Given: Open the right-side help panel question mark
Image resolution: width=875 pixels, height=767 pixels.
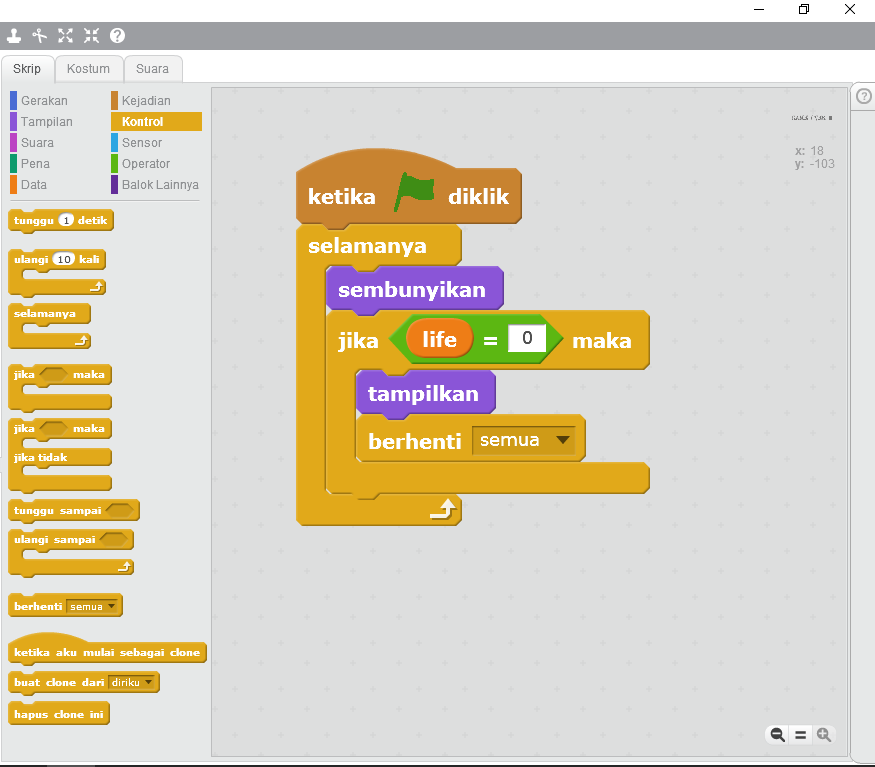Looking at the screenshot, I should (862, 96).
